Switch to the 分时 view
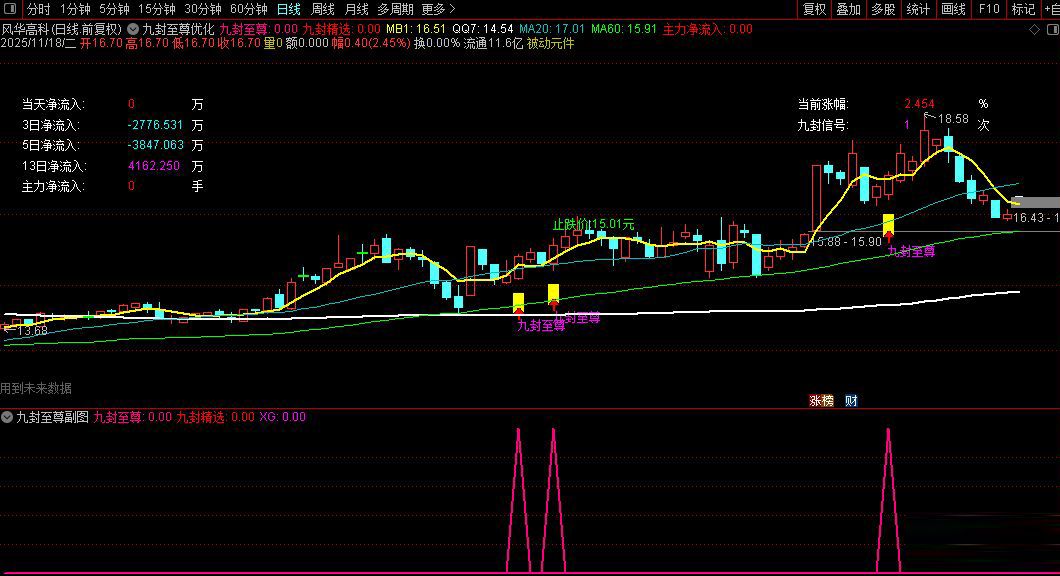 39,9
